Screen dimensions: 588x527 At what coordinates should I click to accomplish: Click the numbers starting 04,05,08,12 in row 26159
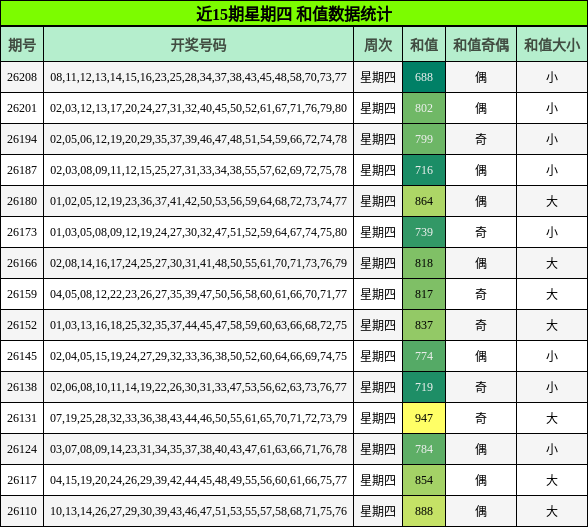[x=198, y=294]
